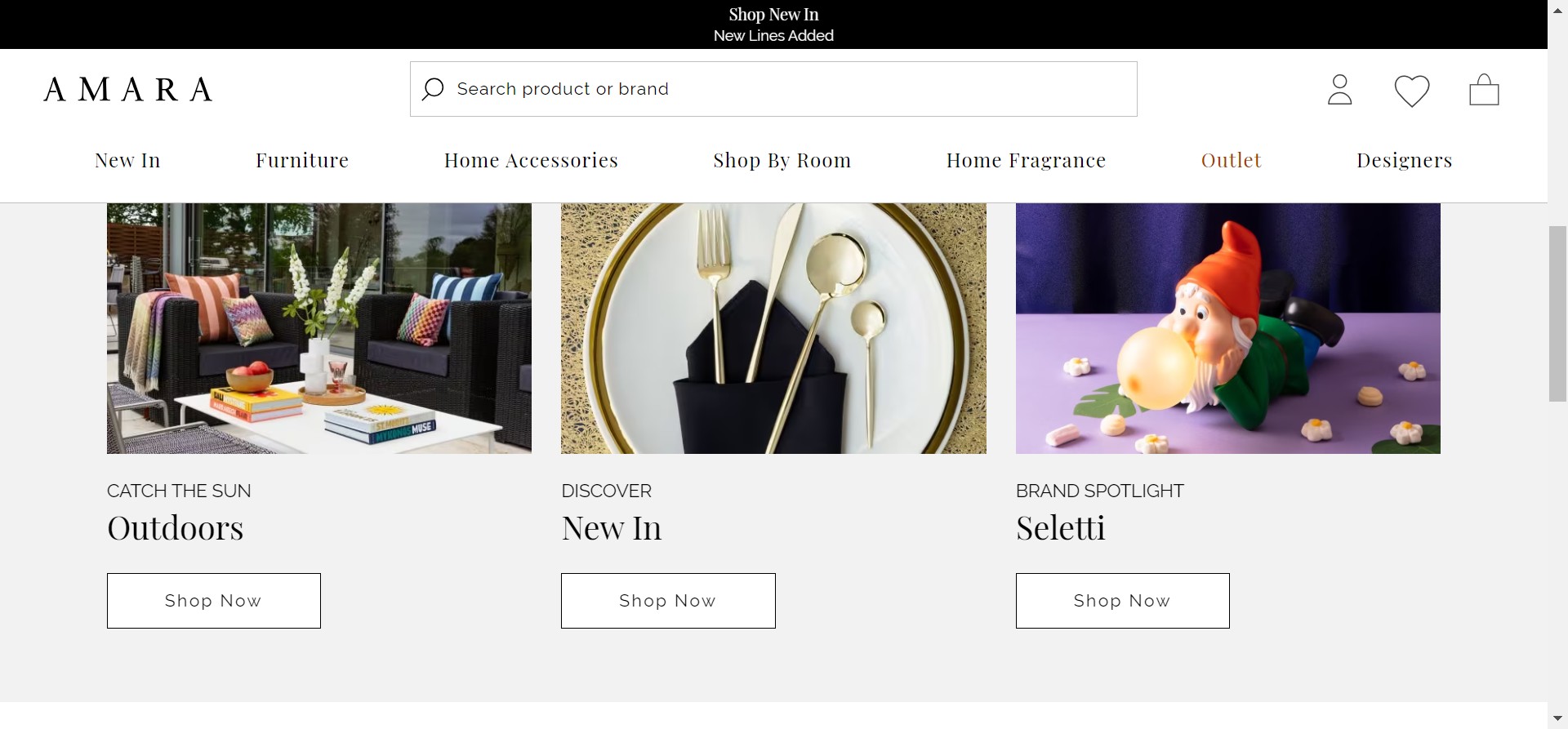Open the Furniture menu
The height and width of the screenshot is (729, 1568).
[x=302, y=161]
